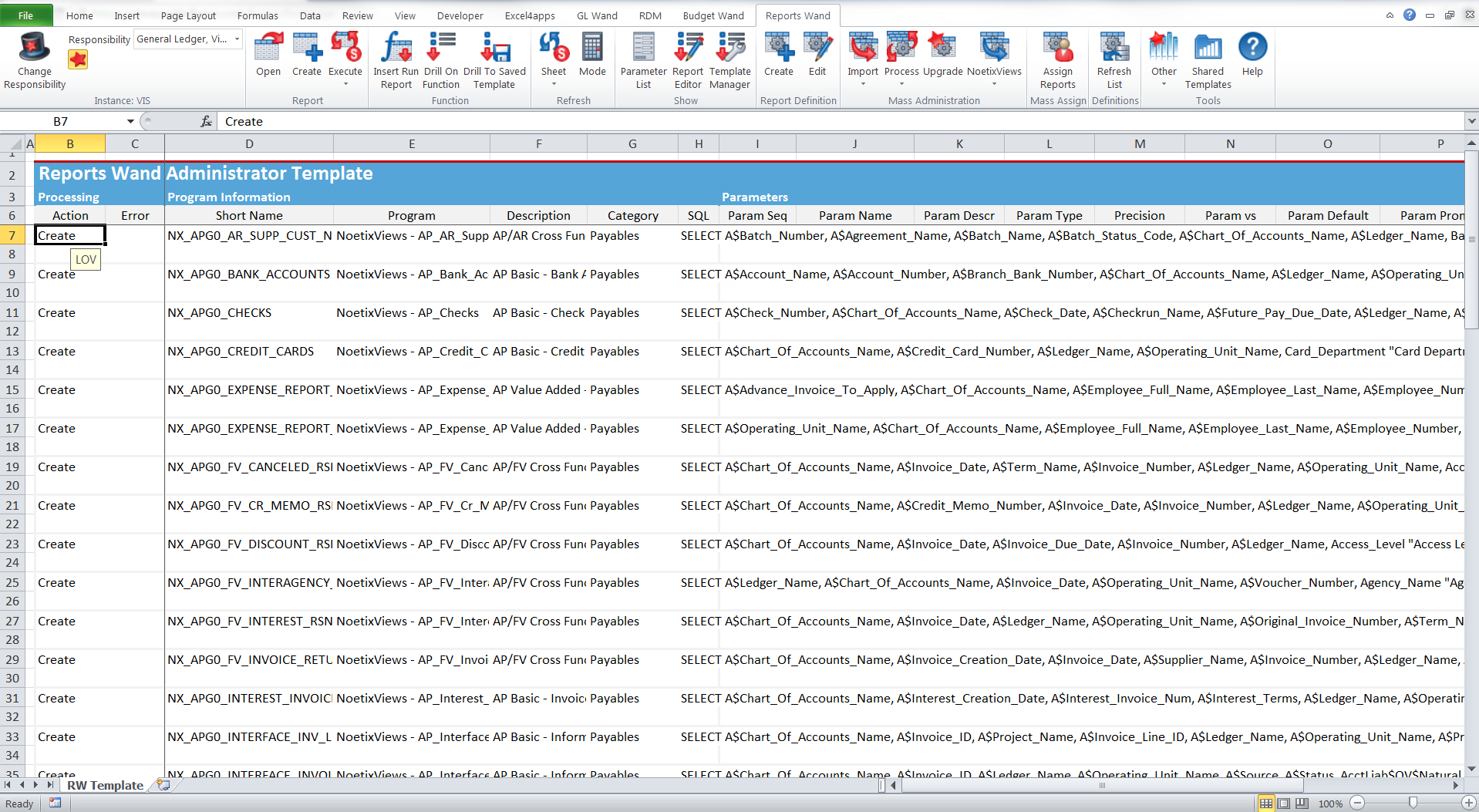Expand the Execute button dropdown arrow
This screenshot has height=812, width=1479.
click(x=345, y=84)
